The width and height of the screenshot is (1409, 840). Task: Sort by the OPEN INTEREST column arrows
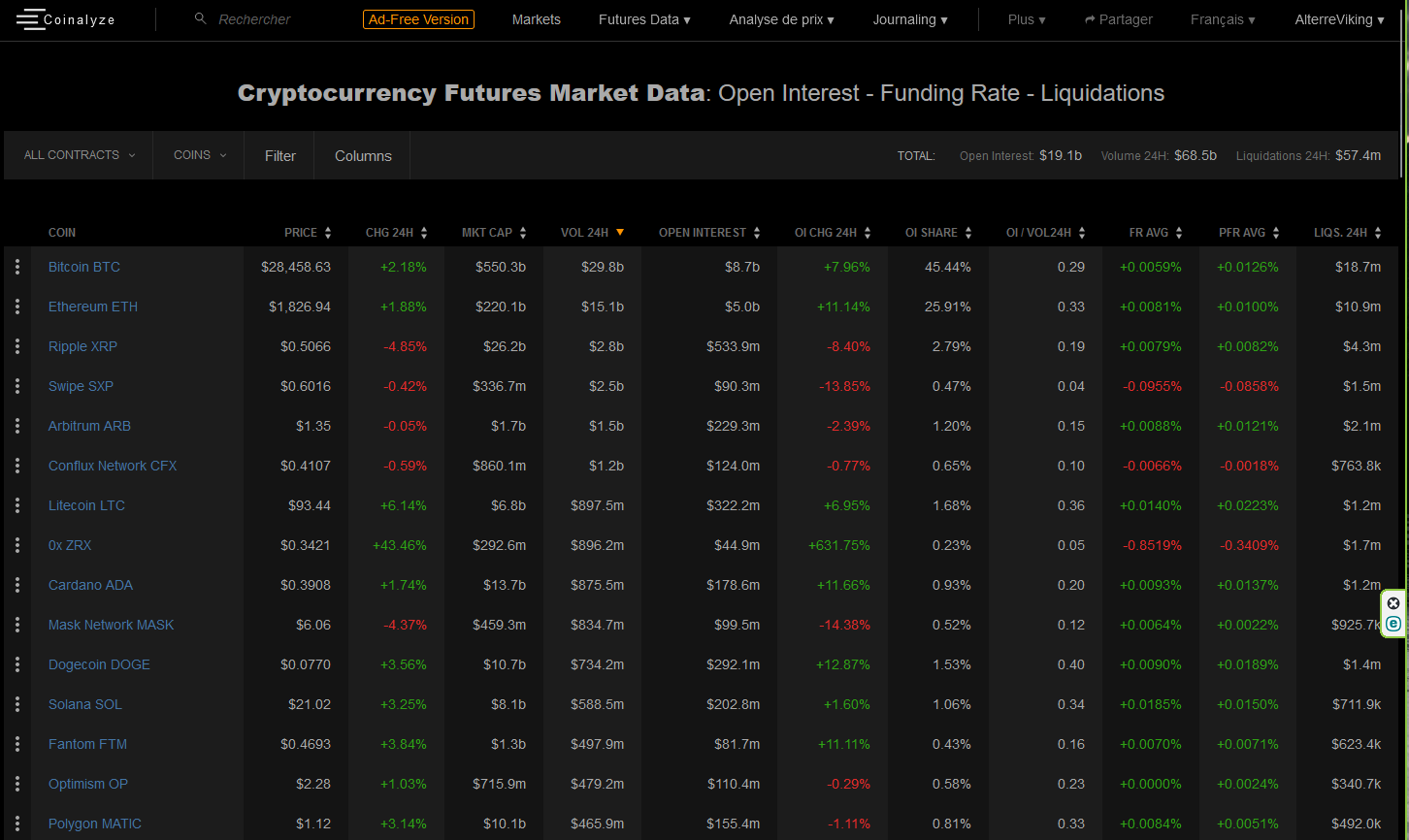(756, 233)
